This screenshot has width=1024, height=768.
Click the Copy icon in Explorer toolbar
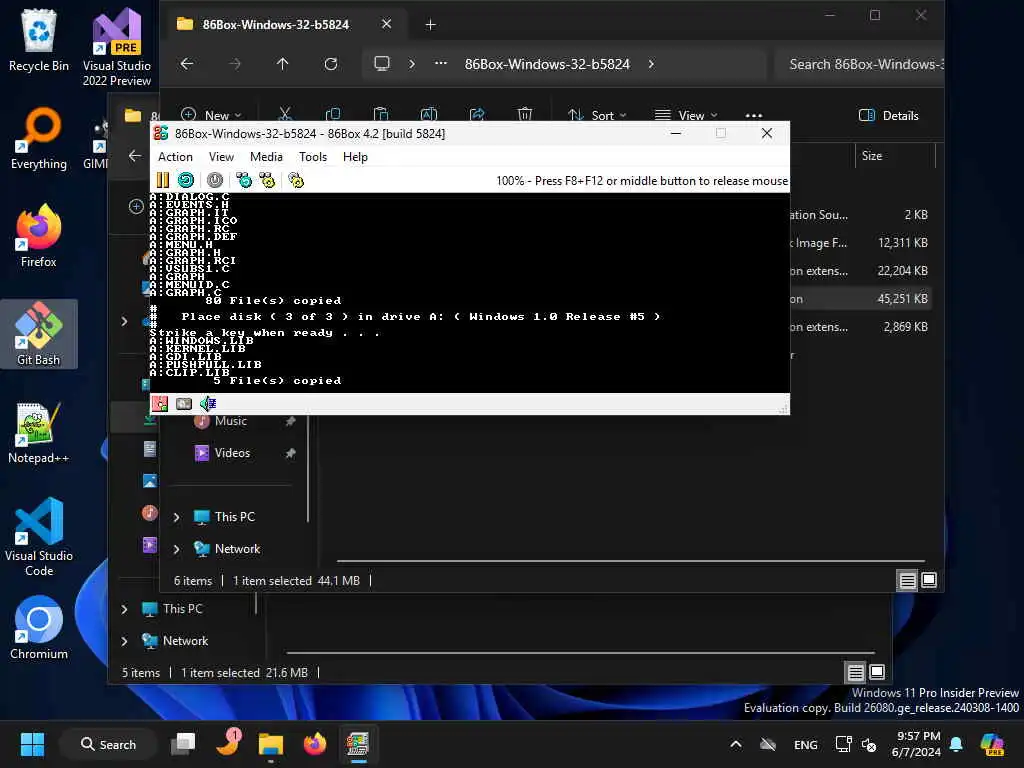pyautogui.click(x=332, y=115)
